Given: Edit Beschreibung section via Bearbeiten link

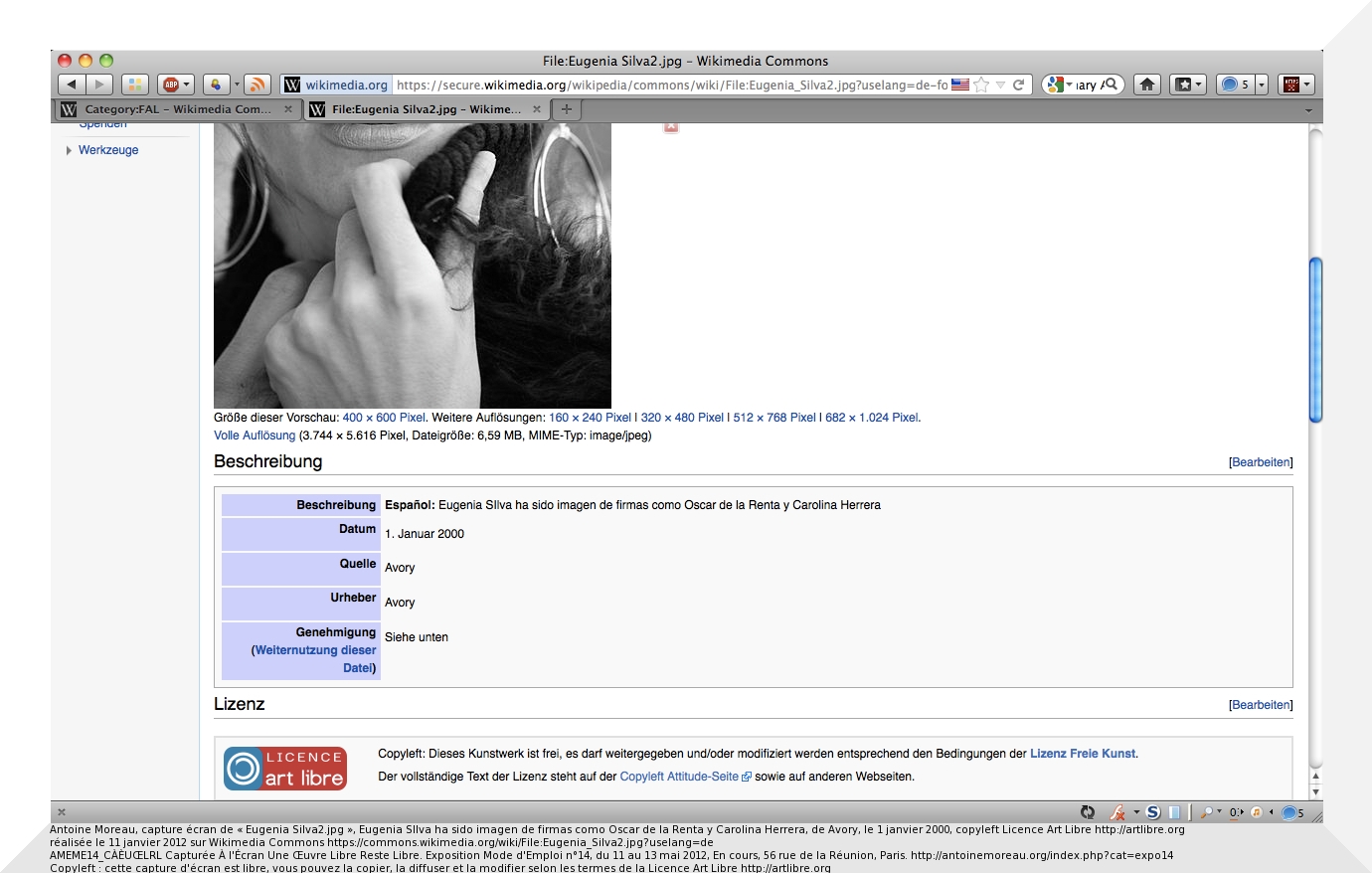Looking at the screenshot, I should click(x=1261, y=462).
